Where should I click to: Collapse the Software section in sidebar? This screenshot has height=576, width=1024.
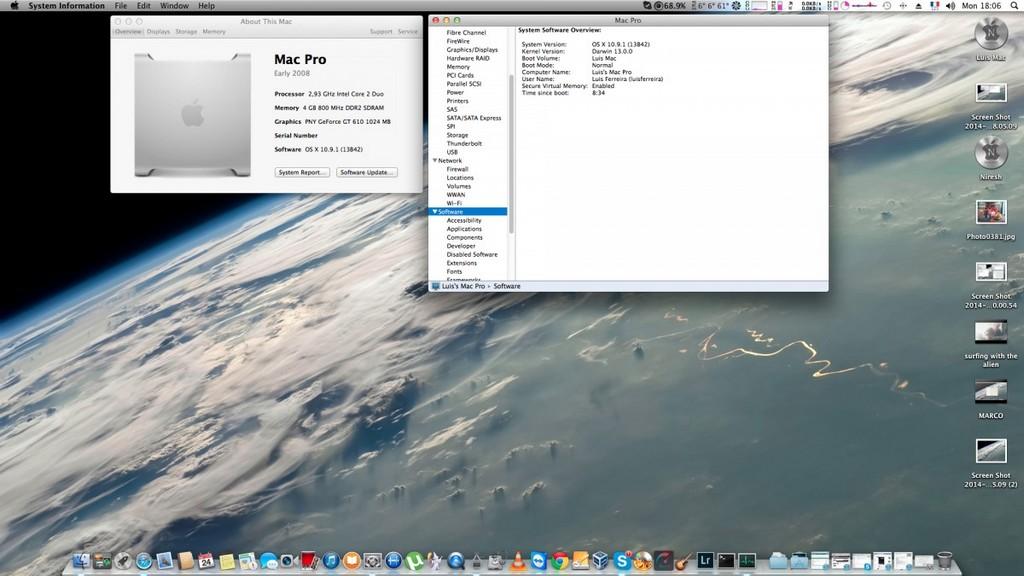[434, 212]
